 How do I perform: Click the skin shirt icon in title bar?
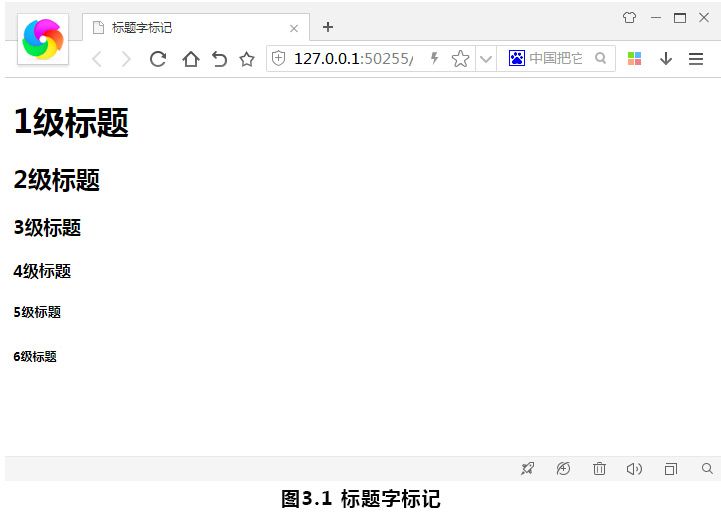point(629,18)
